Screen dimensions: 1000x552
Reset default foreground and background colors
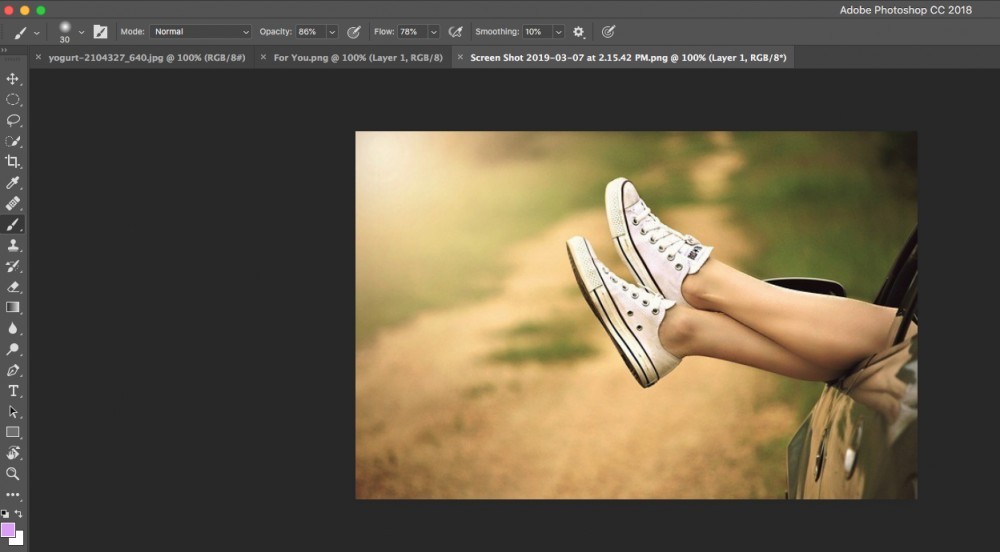pos(5,514)
